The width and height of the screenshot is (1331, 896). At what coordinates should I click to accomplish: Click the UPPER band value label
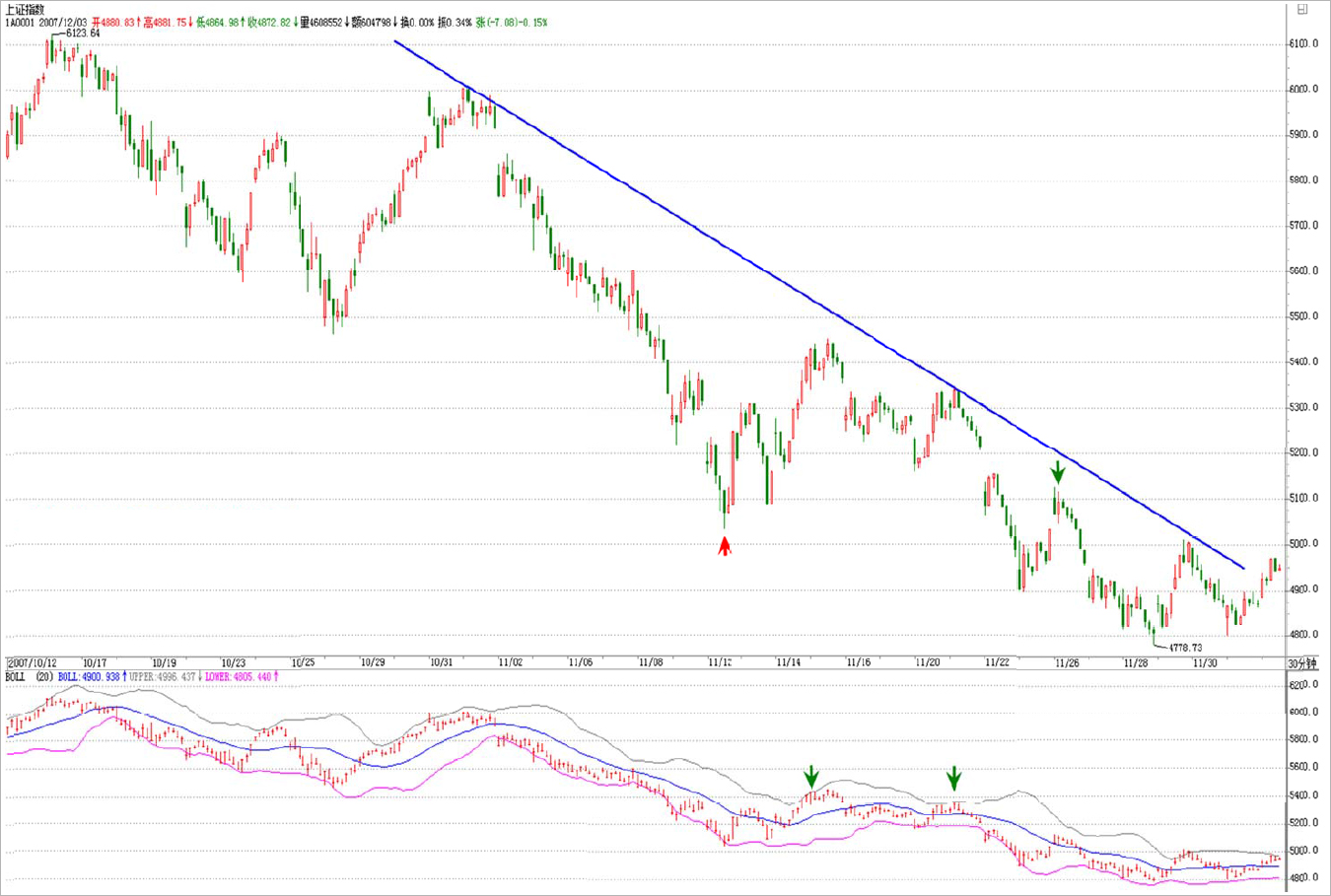pos(162,677)
